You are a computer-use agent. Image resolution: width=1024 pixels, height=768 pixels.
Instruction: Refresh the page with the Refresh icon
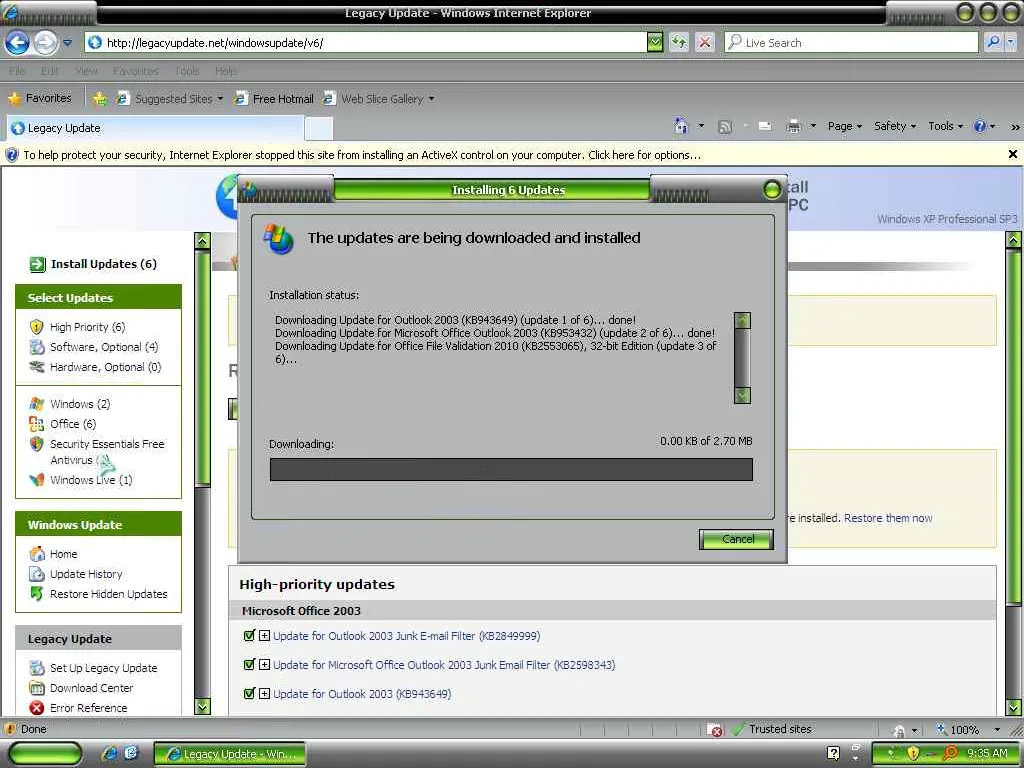click(679, 43)
